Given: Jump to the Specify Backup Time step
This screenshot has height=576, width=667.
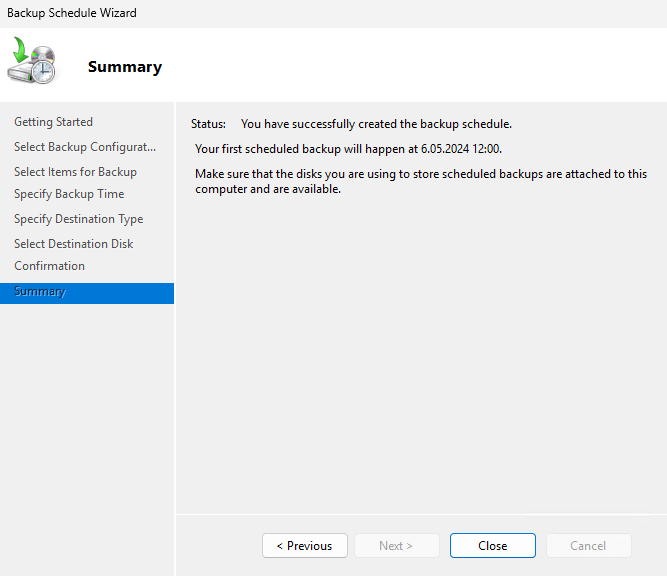Looking at the screenshot, I should point(69,194).
